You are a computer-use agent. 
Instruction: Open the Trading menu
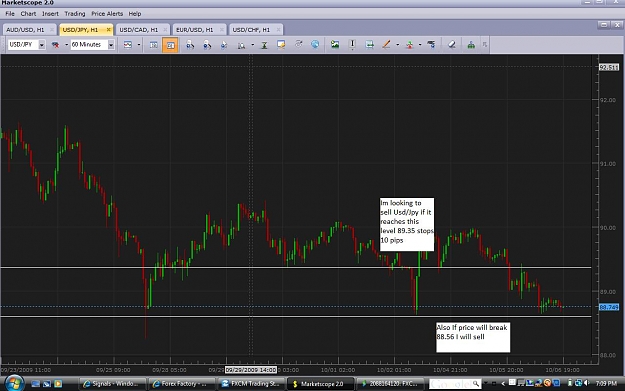[x=75, y=14]
